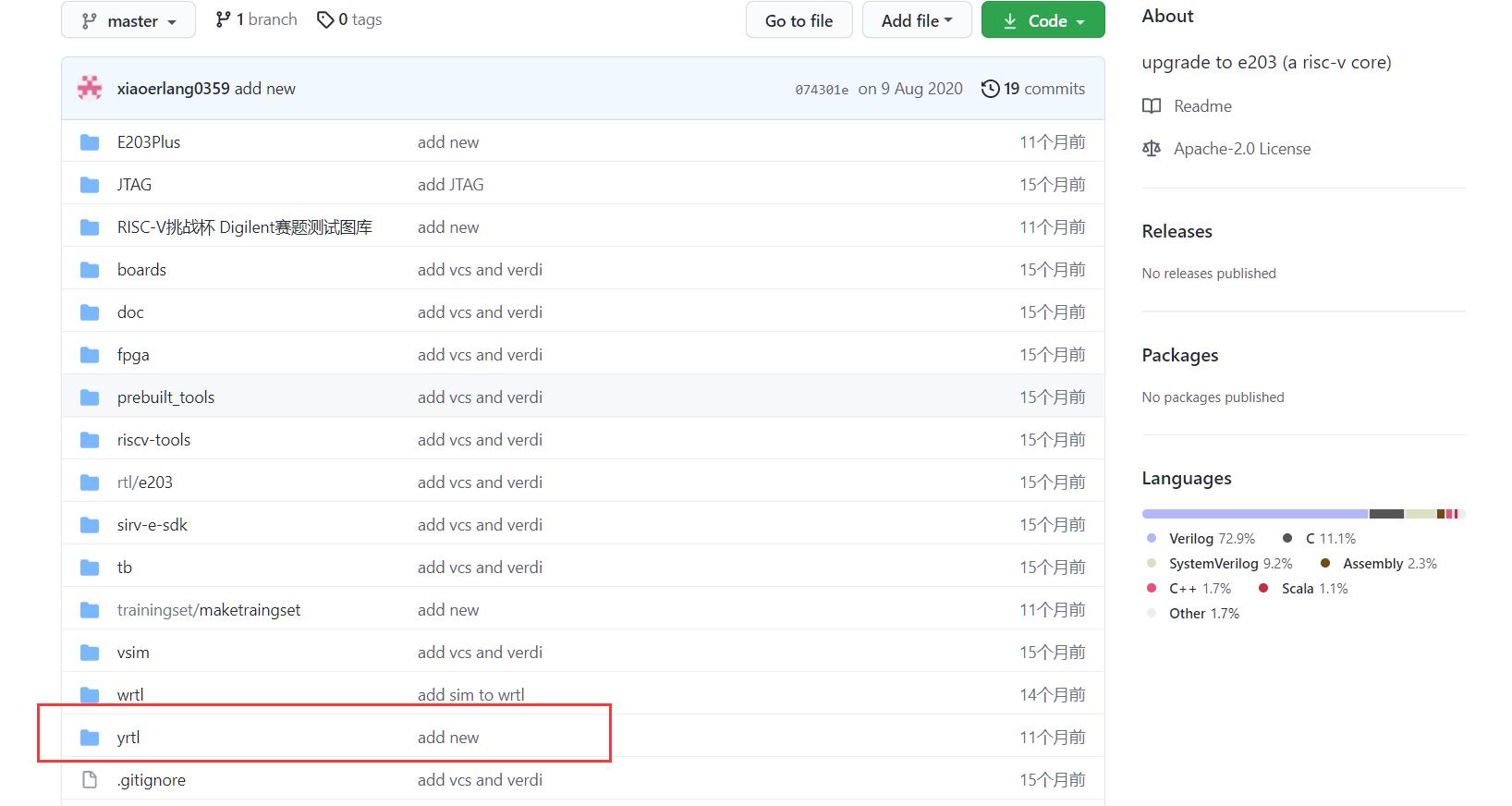This screenshot has width=1512, height=806.
Task: Click the rtl/e203 folder icon
Action: pos(90,482)
